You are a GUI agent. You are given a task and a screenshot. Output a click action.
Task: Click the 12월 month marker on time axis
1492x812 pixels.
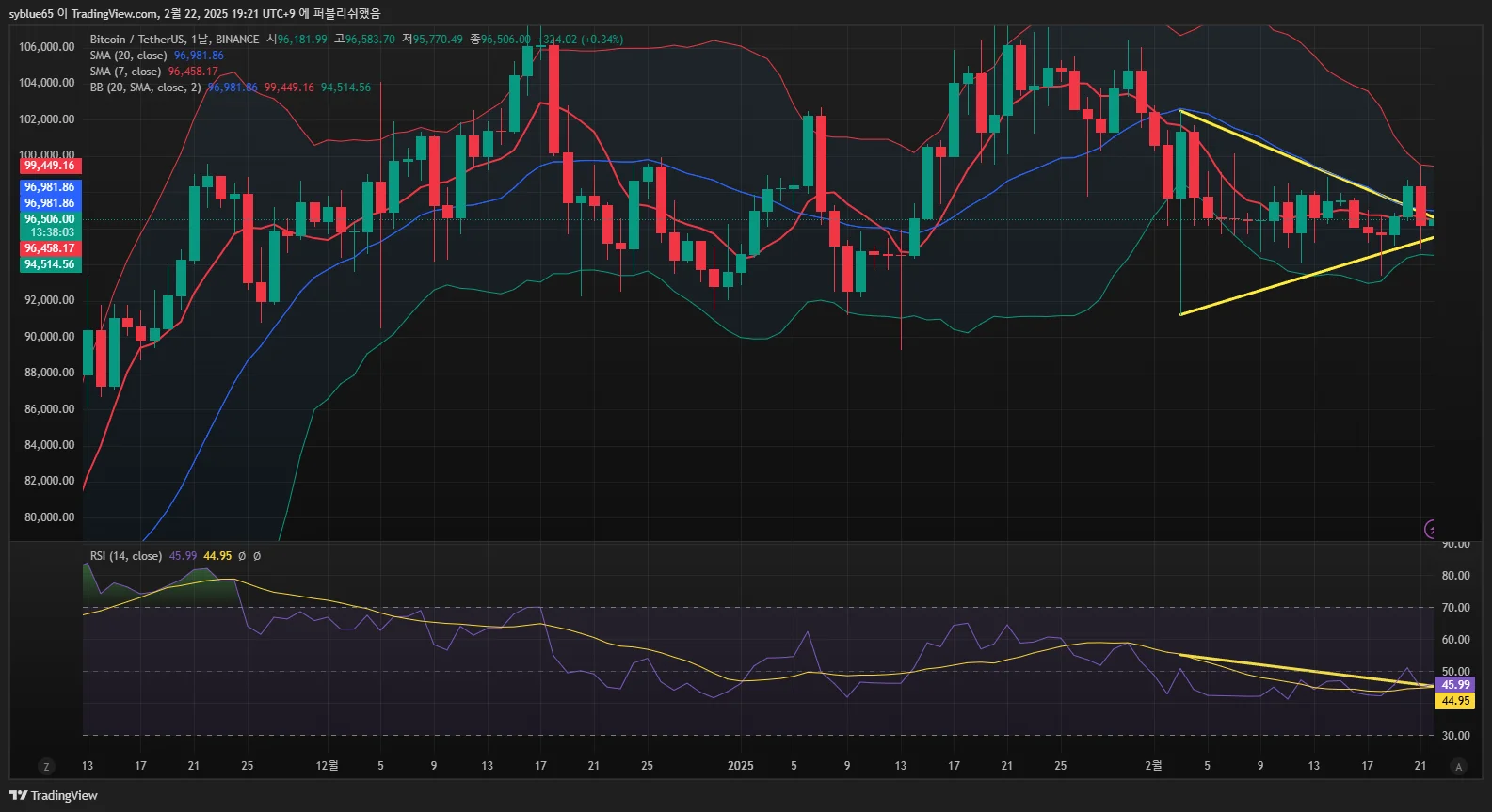(327, 766)
